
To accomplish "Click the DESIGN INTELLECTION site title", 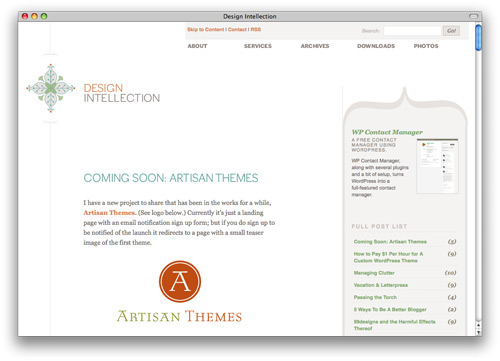I will coord(122,93).
